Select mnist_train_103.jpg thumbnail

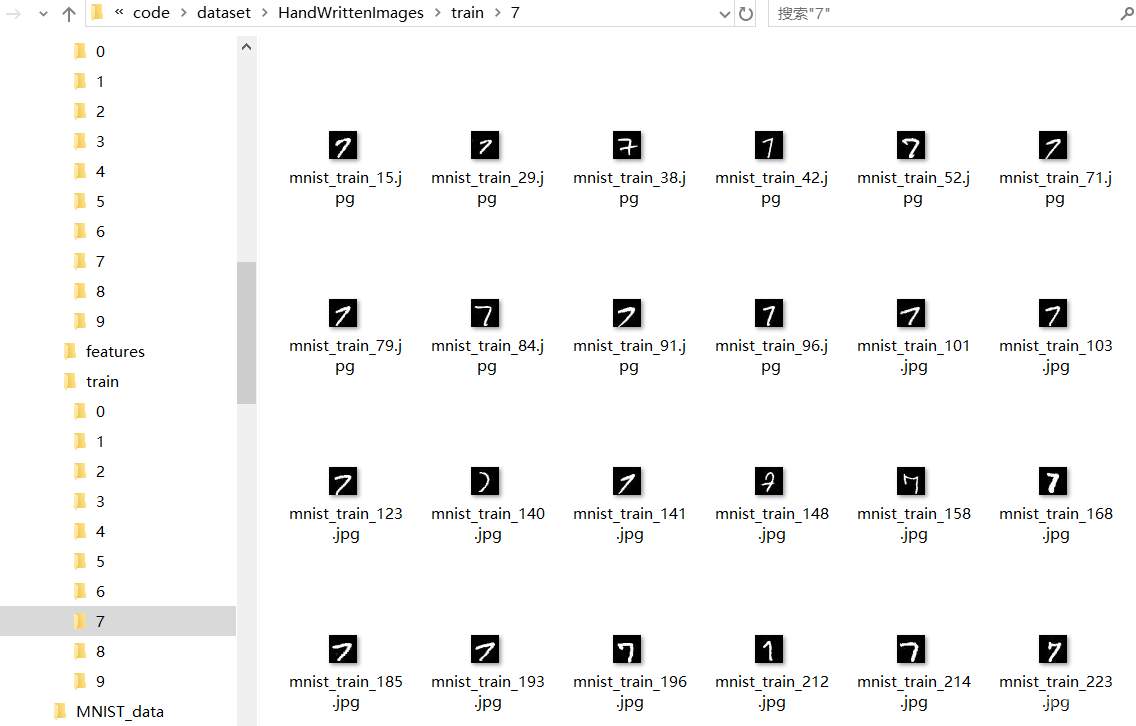(x=1053, y=314)
